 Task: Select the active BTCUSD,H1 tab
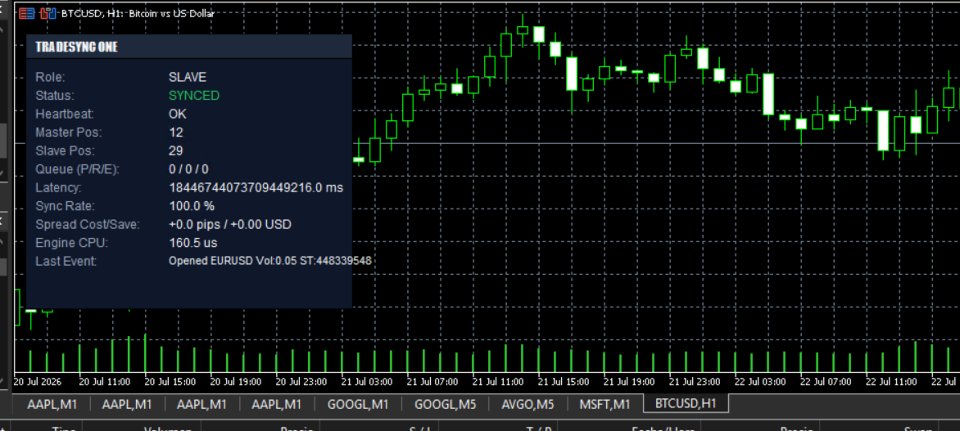(x=685, y=403)
